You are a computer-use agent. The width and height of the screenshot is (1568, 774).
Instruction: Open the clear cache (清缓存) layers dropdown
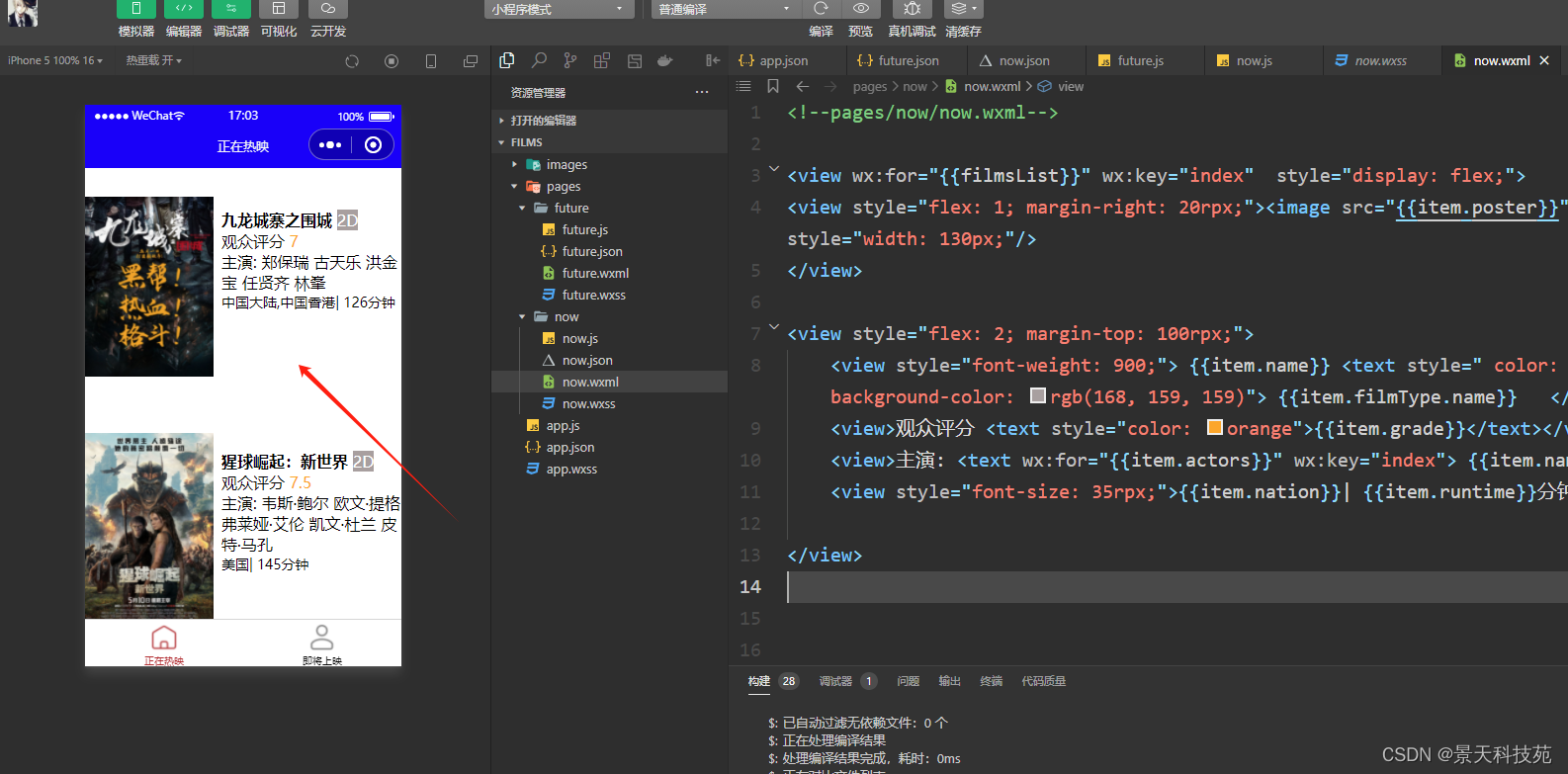coord(963,9)
